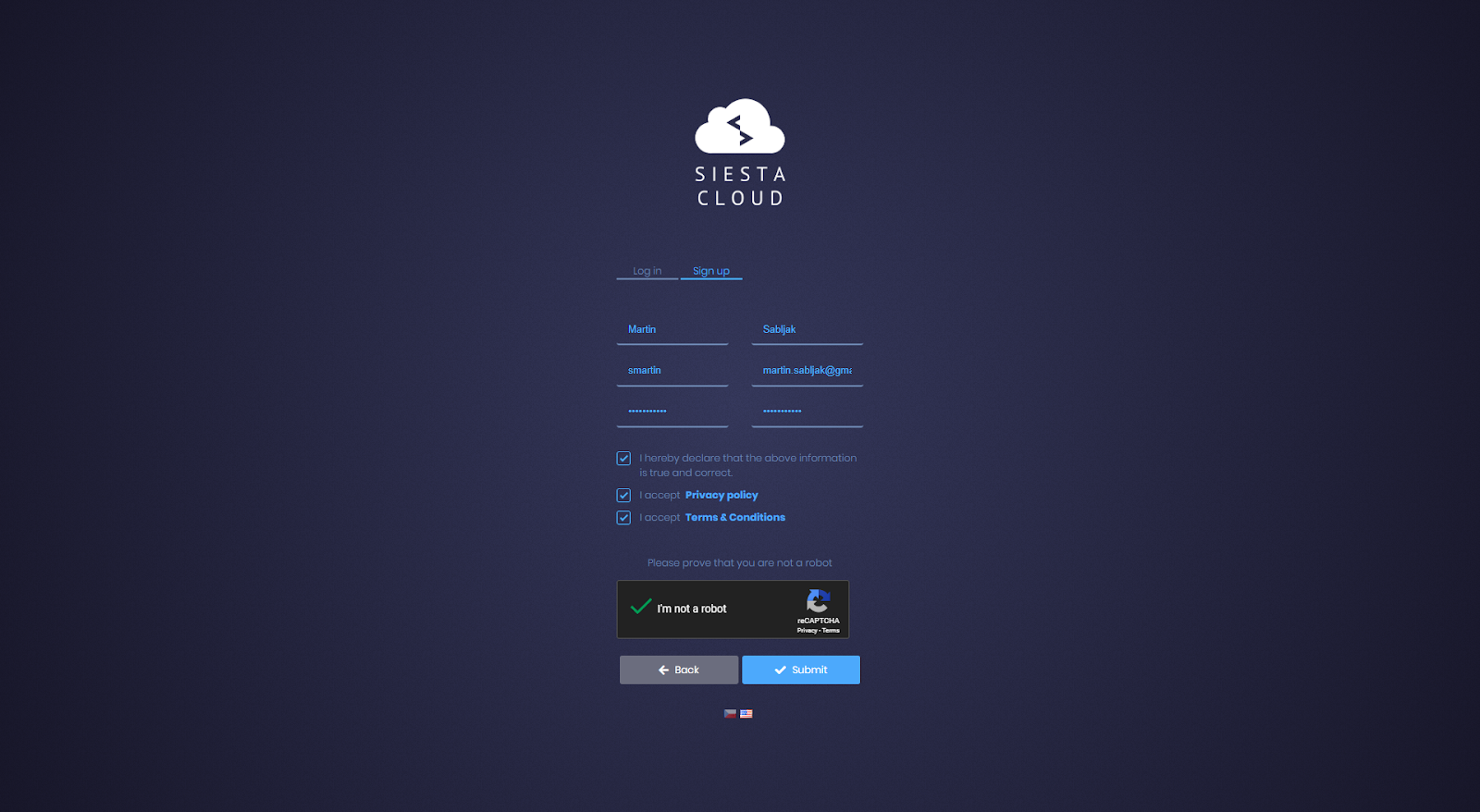Toggle the Privacy policy acceptance checkbox

pyautogui.click(x=623, y=496)
